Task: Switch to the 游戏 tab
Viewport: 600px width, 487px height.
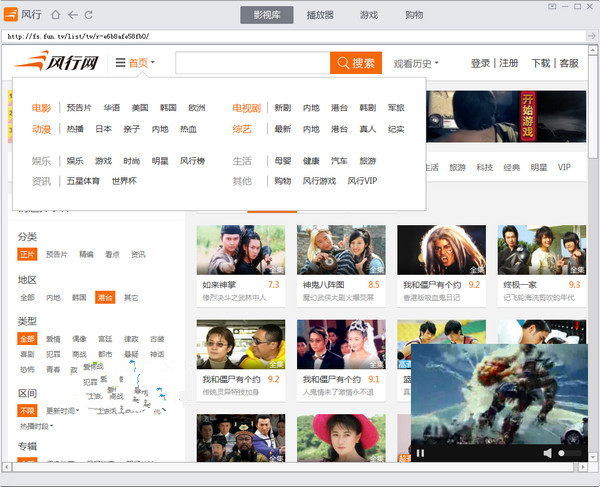Action: click(369, 15)
